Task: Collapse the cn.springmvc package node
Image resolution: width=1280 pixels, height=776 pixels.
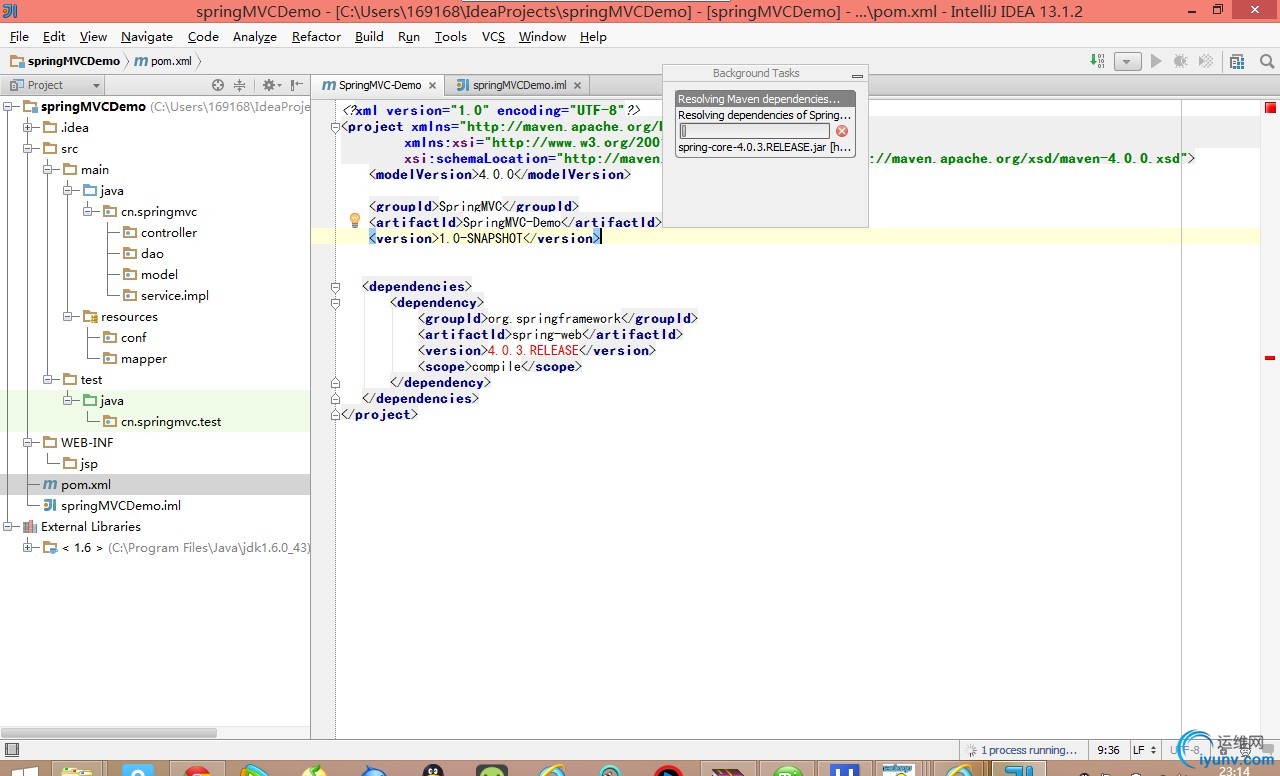Action: pyautogui.click(x=88, y=211)
